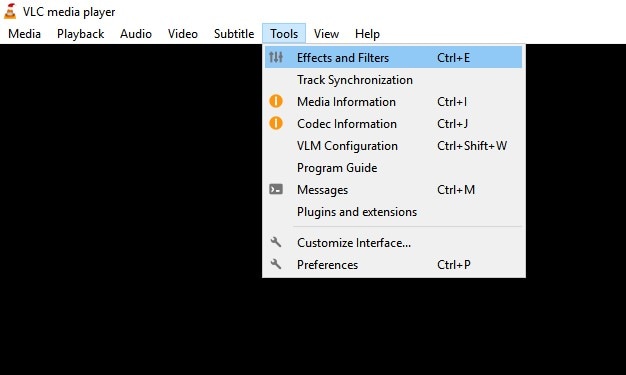Open the Audio menu
Image resolution: width=626 pixels, height=375 pixels.
[136, 34]
